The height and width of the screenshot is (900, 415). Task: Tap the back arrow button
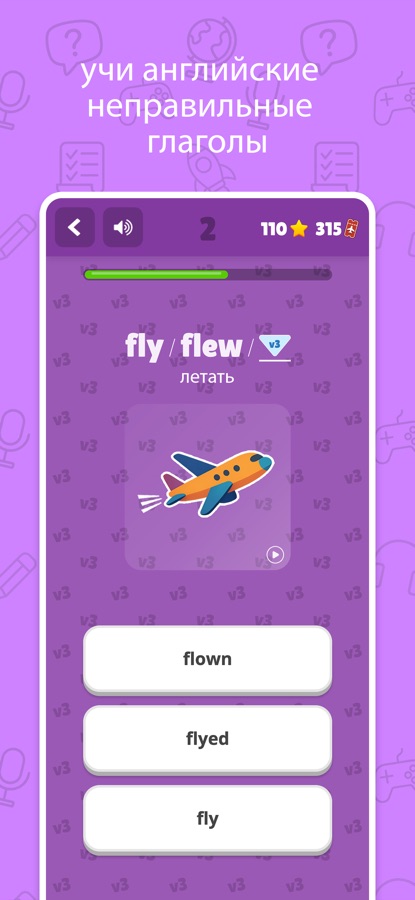(x=75, y=227)
